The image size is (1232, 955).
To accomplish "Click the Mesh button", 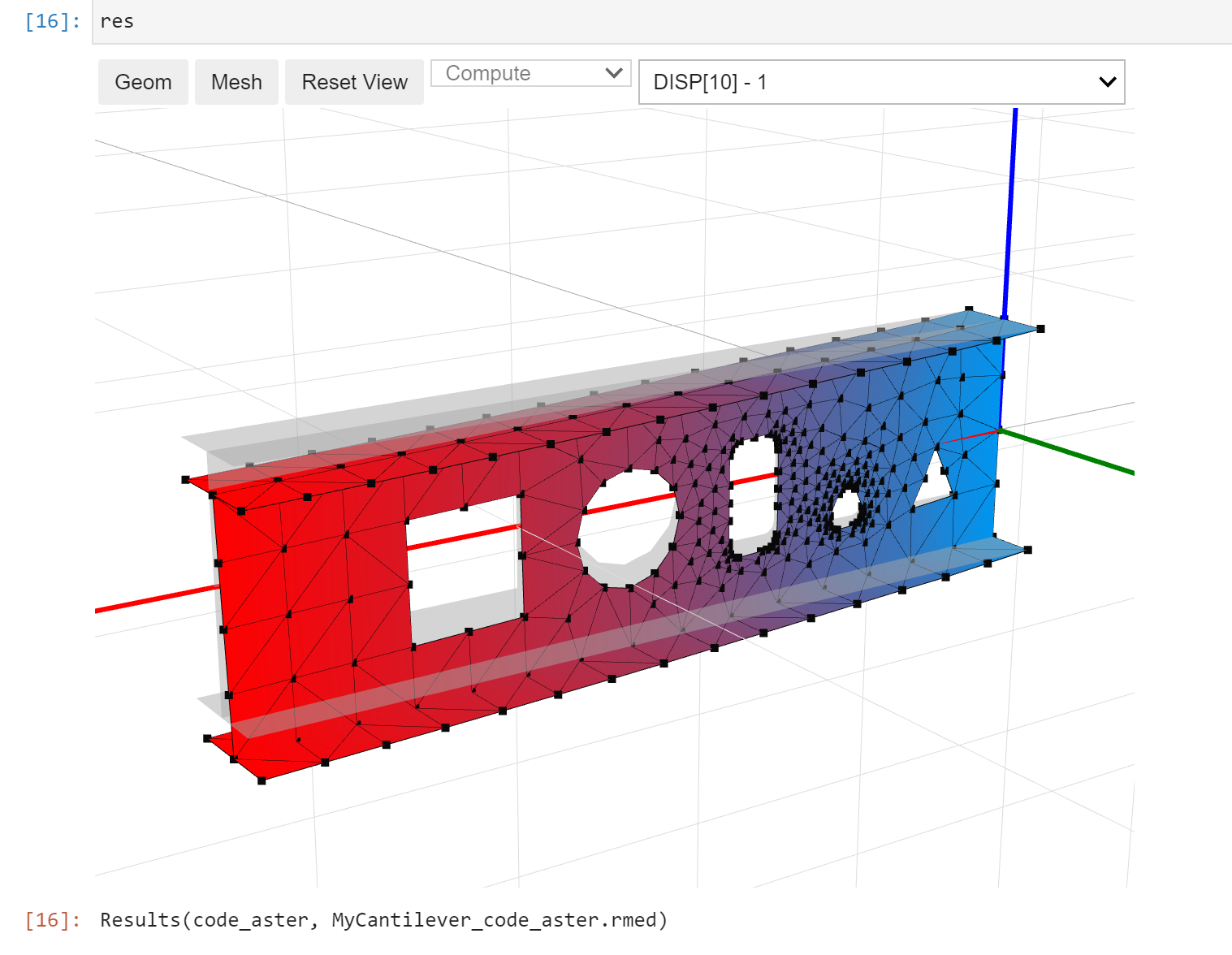I will pyautogui.click(x=236, y=82).
